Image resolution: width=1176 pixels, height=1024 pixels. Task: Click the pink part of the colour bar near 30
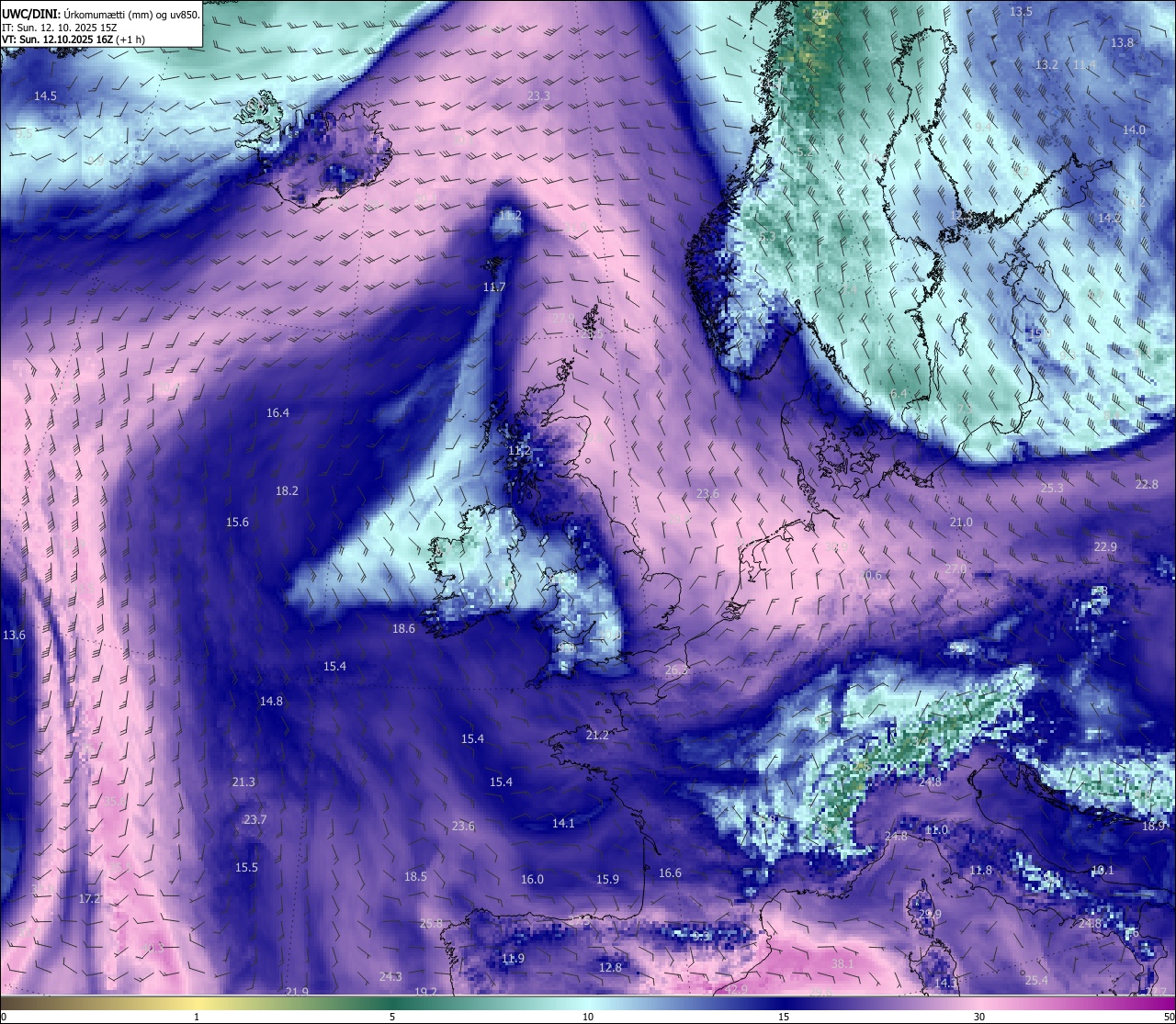click(979, 1002)
